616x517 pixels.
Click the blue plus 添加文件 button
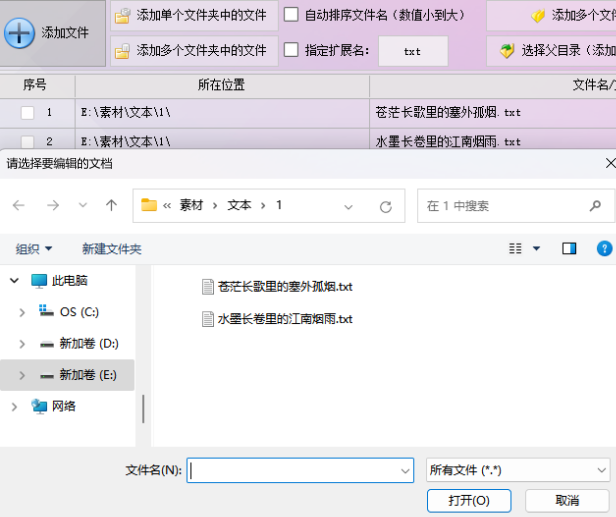coord(52,33)
